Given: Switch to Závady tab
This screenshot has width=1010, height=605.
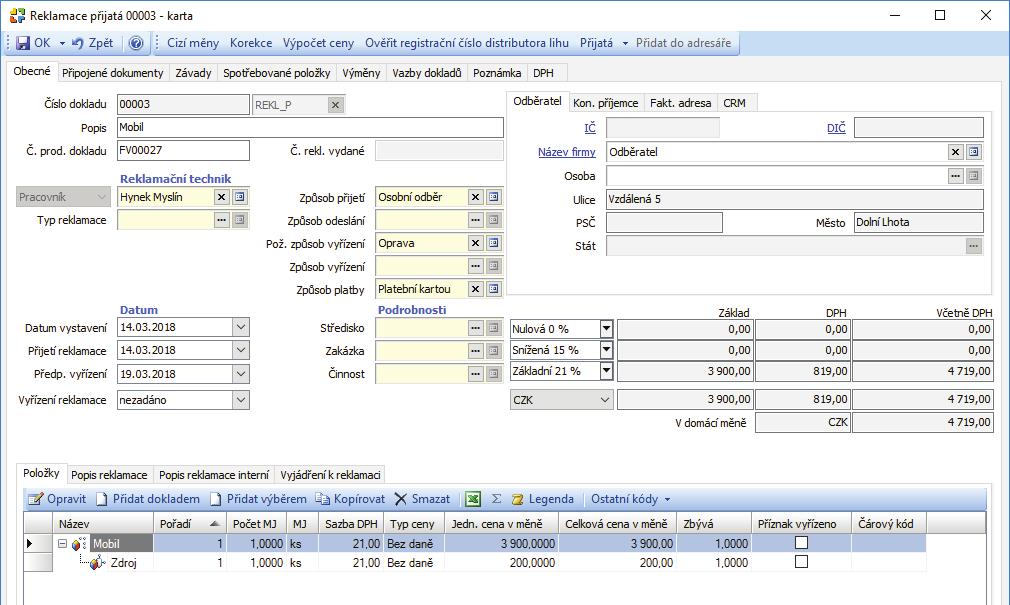Looking at the screenshot, I should tap(193, 73).
